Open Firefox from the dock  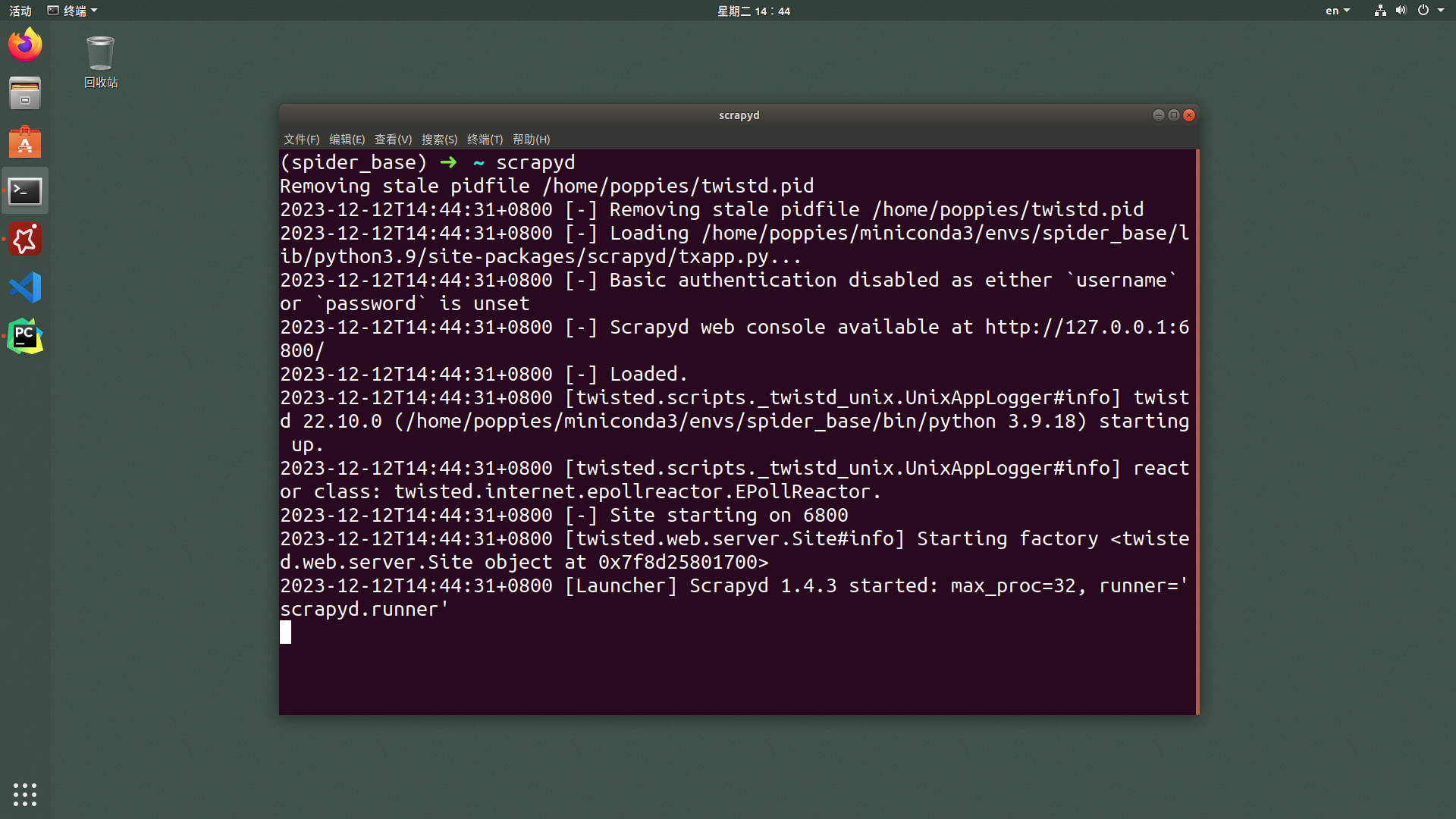pos(25,45)
